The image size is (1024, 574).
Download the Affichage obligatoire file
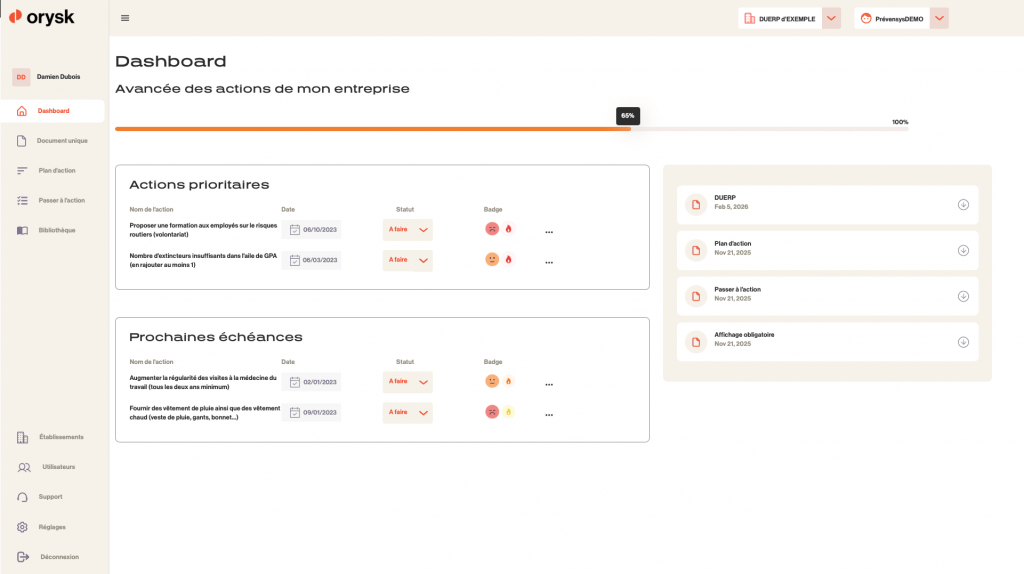[x=963, y=342]
